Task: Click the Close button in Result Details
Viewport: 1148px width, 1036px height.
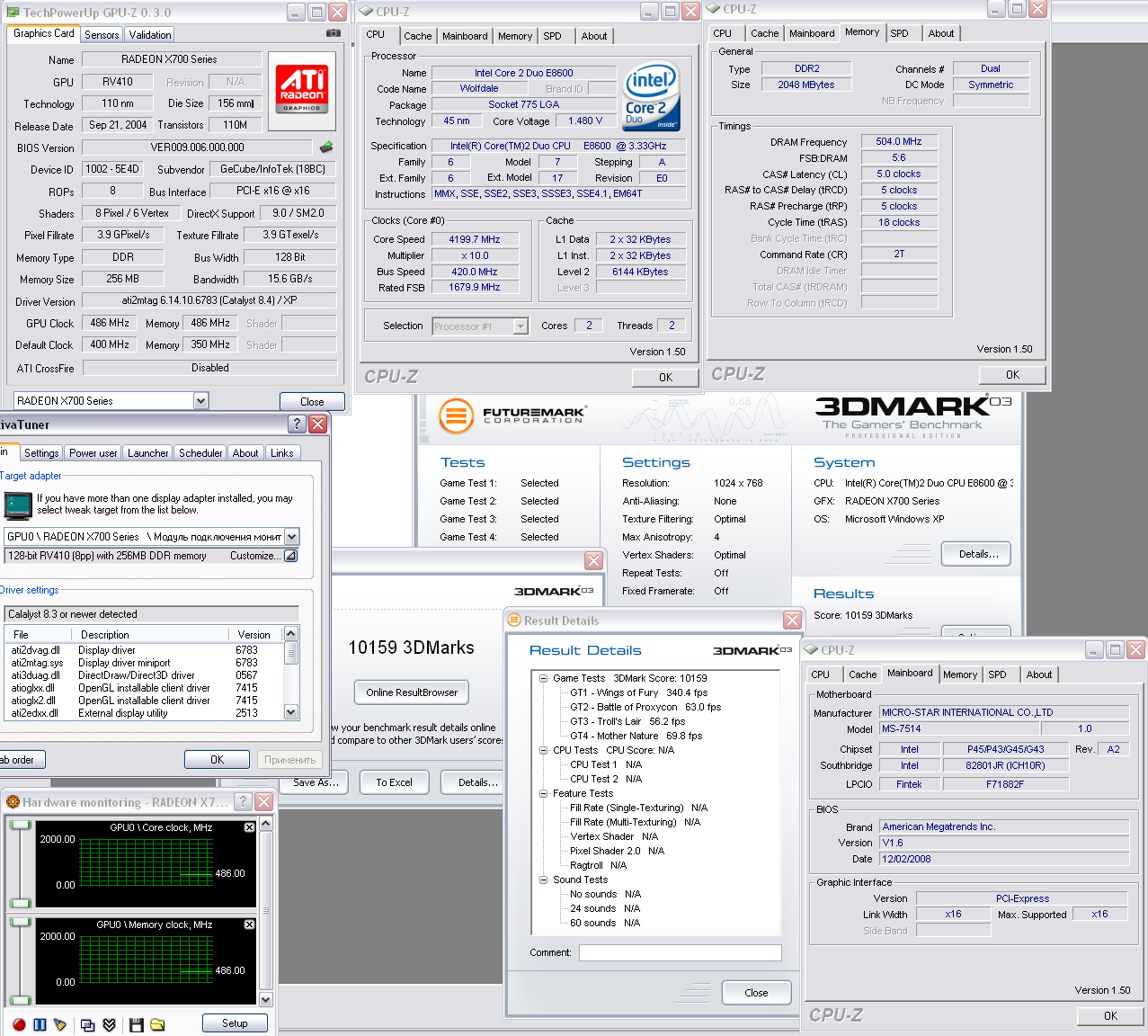Action: [x=756, y=993]
